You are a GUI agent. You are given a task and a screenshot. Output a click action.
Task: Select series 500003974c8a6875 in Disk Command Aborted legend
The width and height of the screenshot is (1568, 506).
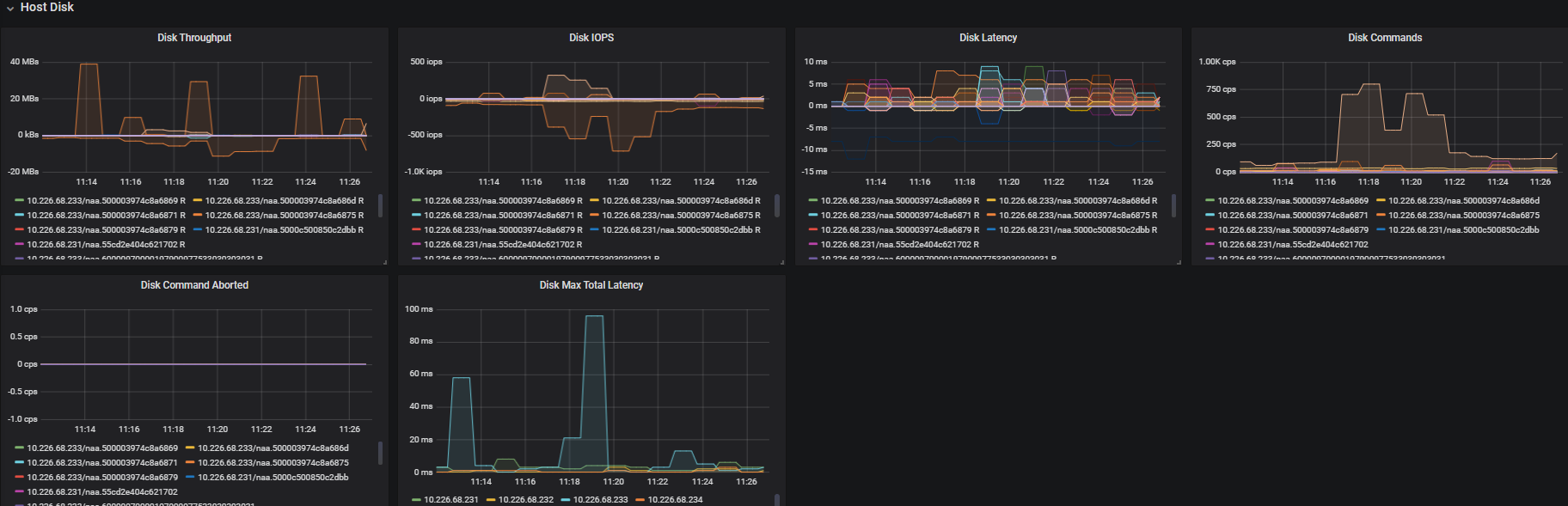pos(273,463)
